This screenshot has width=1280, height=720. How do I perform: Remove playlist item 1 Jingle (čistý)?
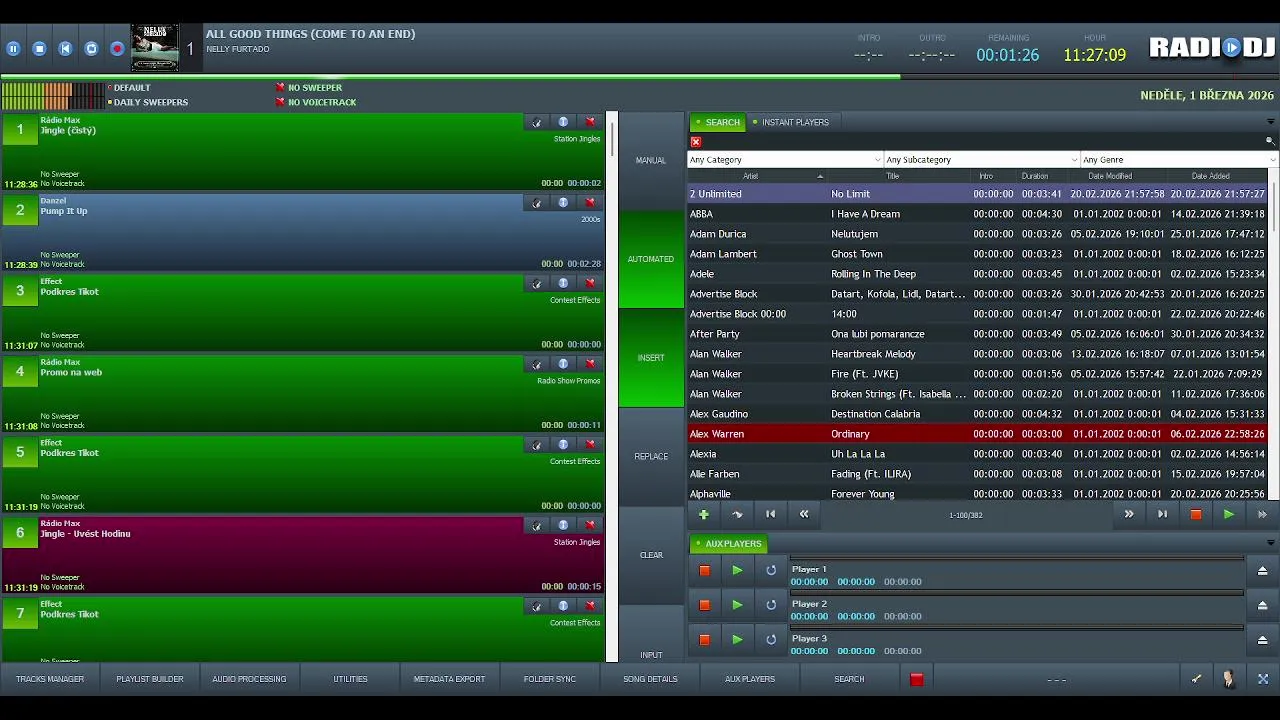(590, 122)
